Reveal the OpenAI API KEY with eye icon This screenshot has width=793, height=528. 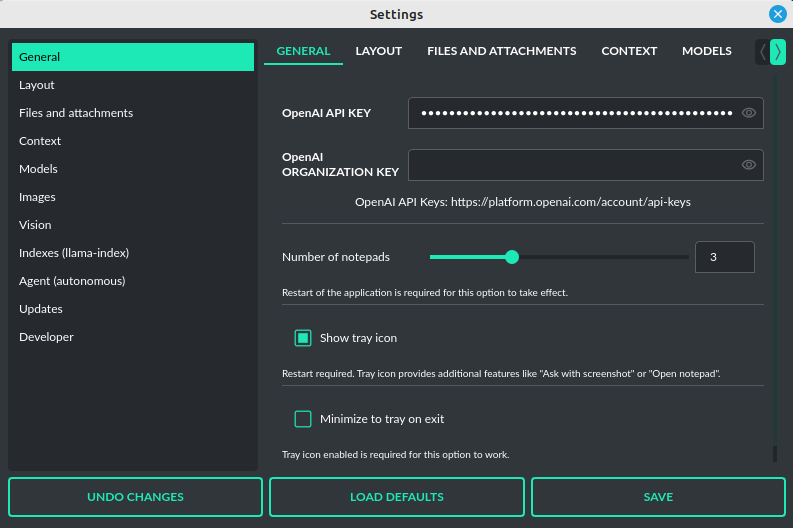tap(748, 113)
